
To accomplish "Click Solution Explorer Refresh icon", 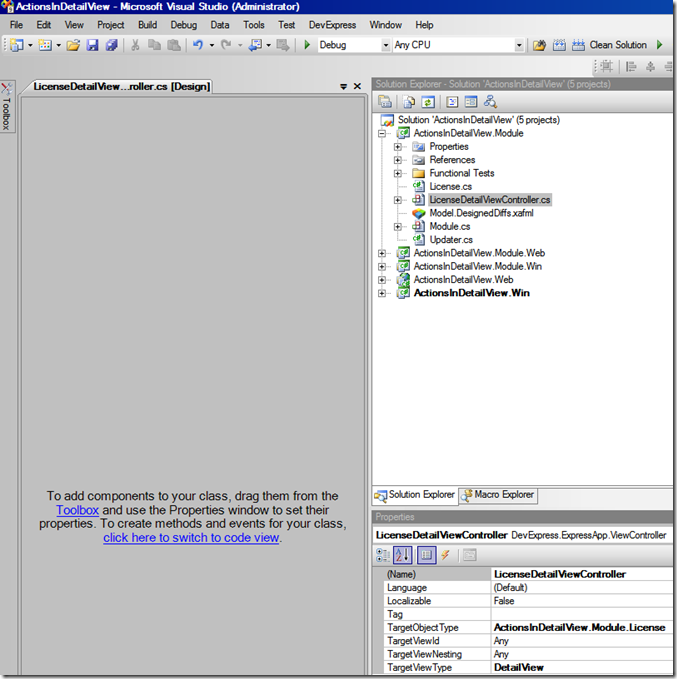I will (428, 102).
